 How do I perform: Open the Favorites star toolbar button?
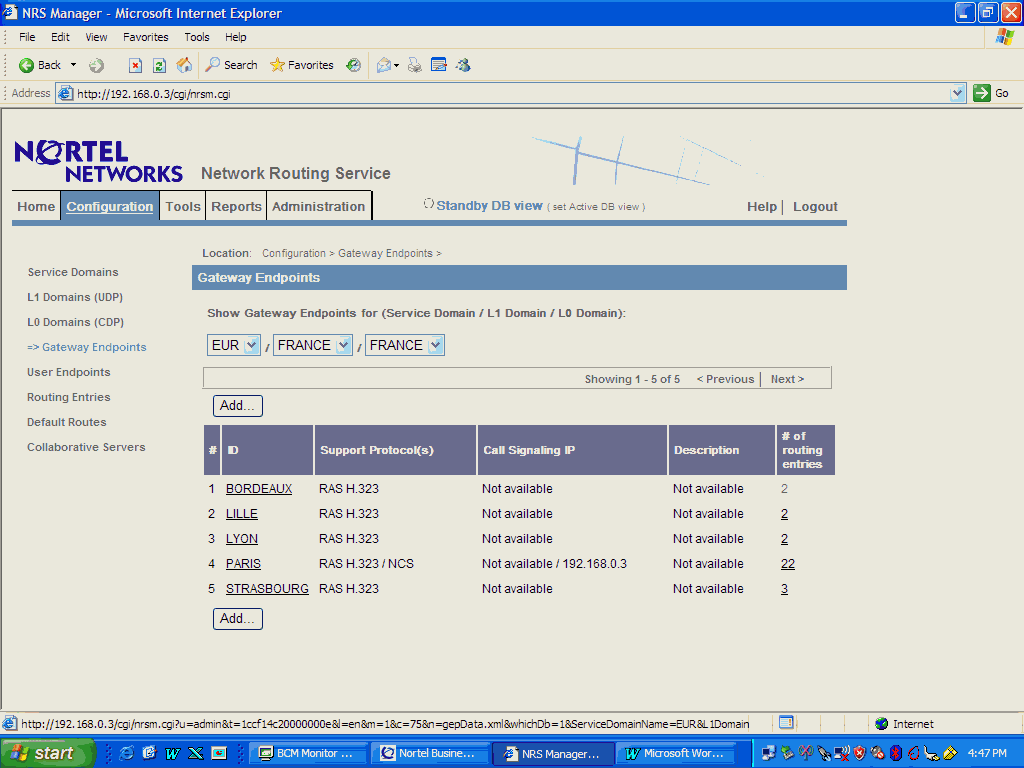(302, 65)
